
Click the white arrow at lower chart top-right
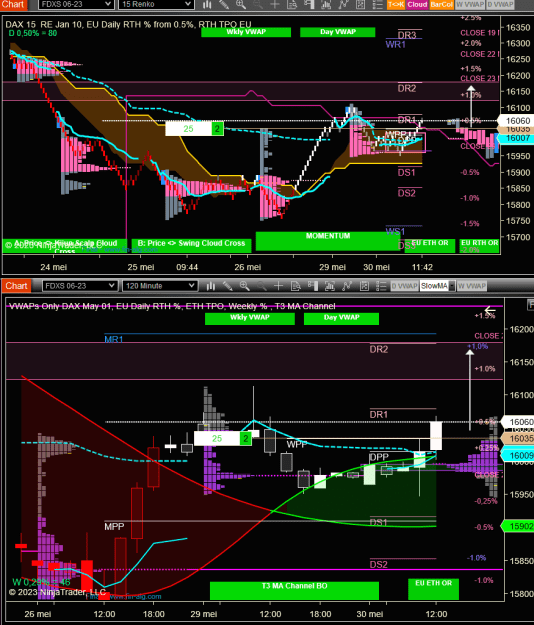(490, 311)
